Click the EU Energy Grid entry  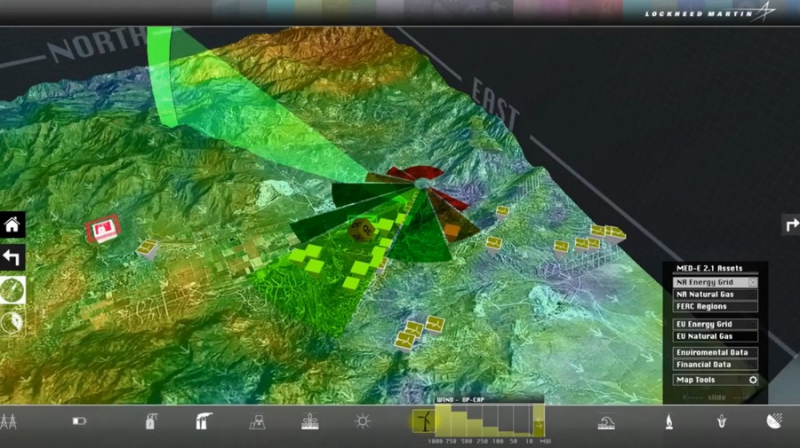tap(715, 325)
